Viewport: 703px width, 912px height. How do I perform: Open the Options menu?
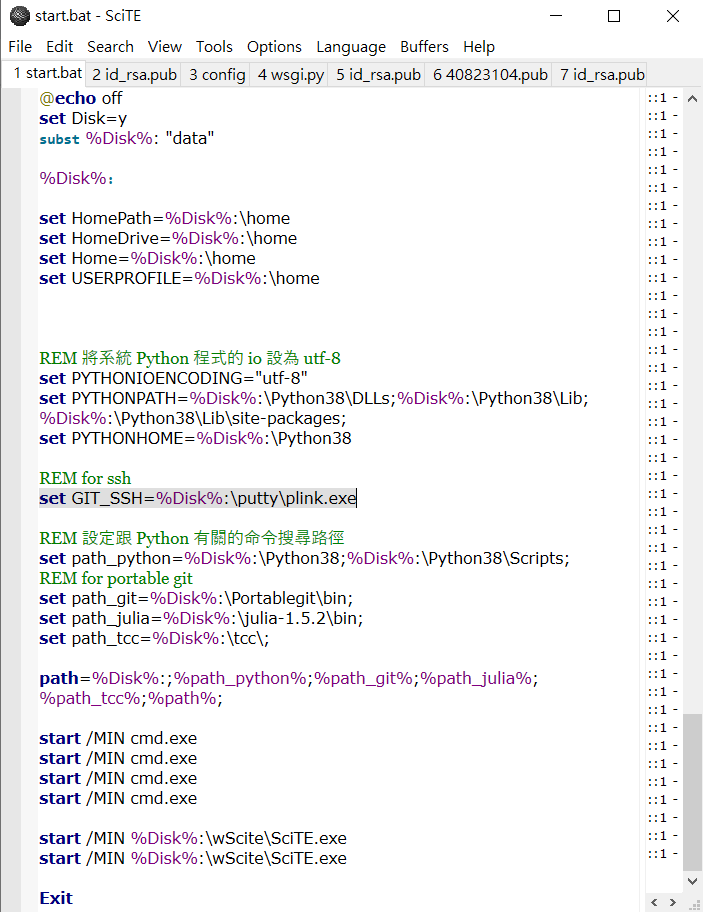274,47
